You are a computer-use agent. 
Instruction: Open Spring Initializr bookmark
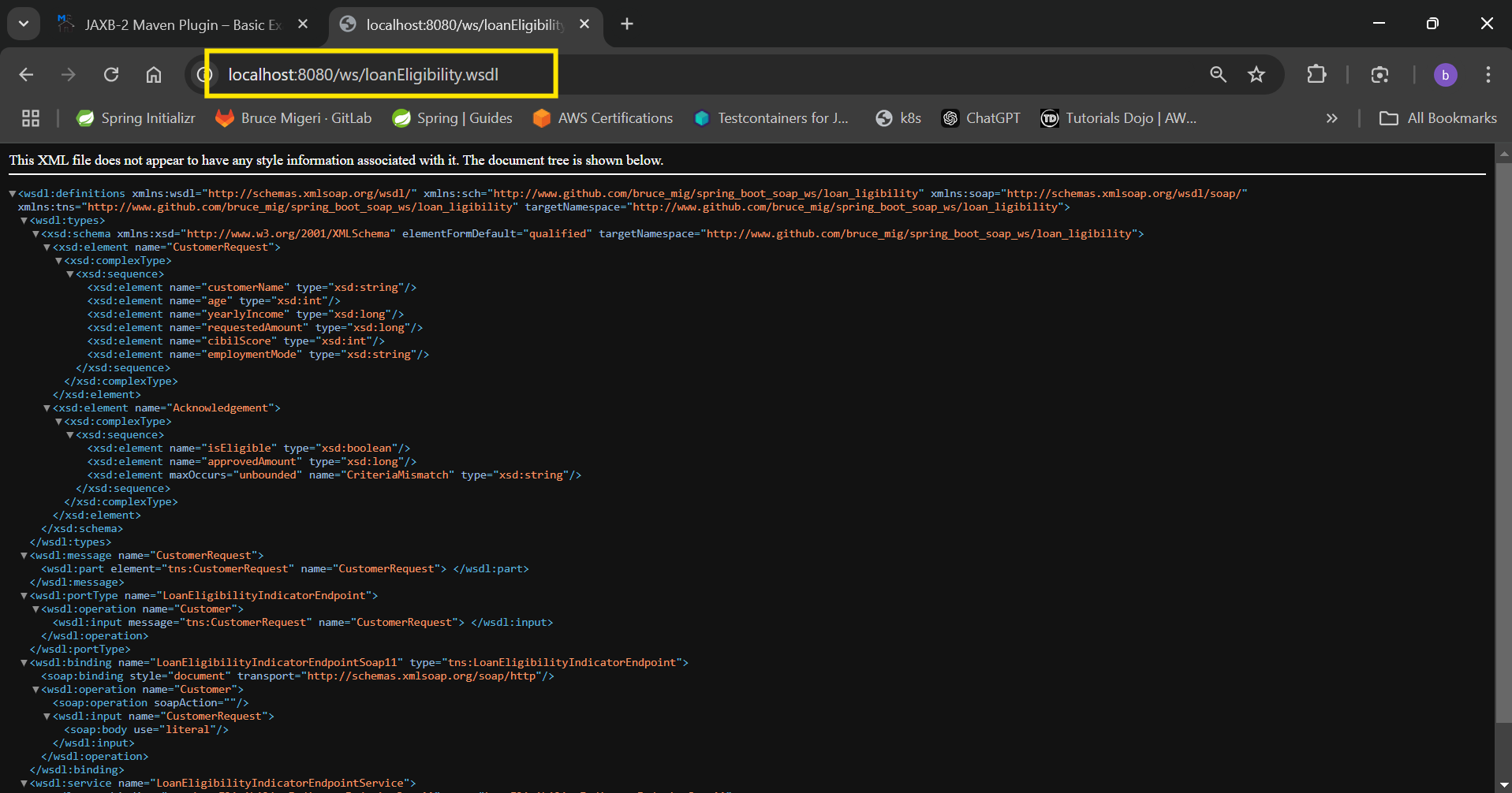pos(136,118)
